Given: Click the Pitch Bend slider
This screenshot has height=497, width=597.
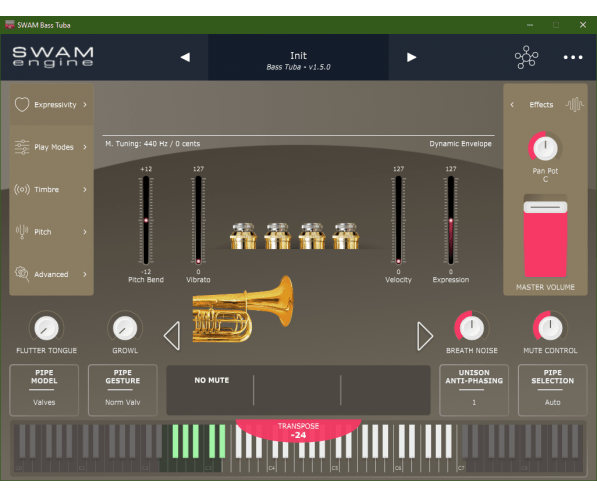Looking at the screenshot, I should point(146,220).
